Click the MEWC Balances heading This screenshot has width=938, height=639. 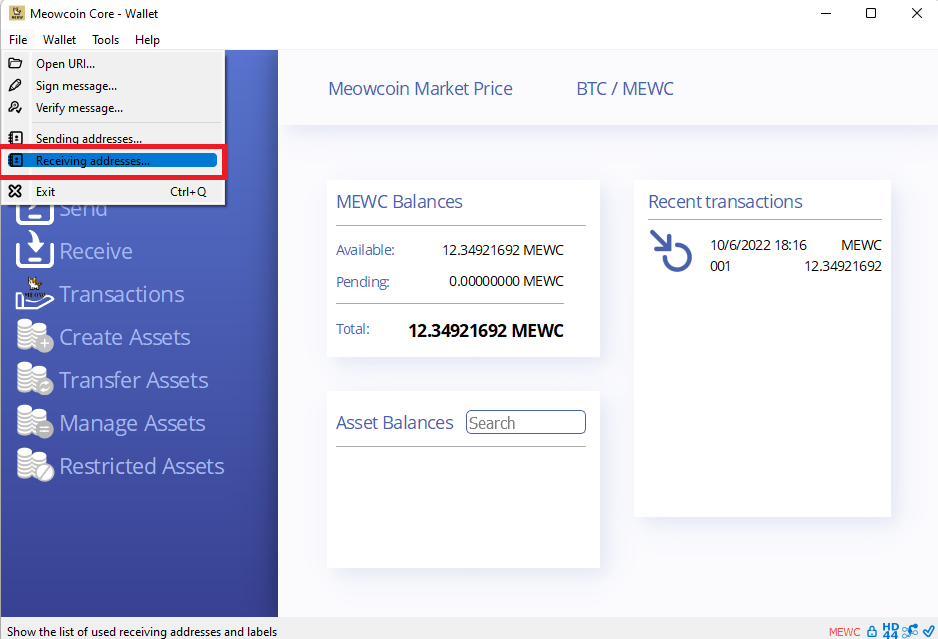coord(399,202)
